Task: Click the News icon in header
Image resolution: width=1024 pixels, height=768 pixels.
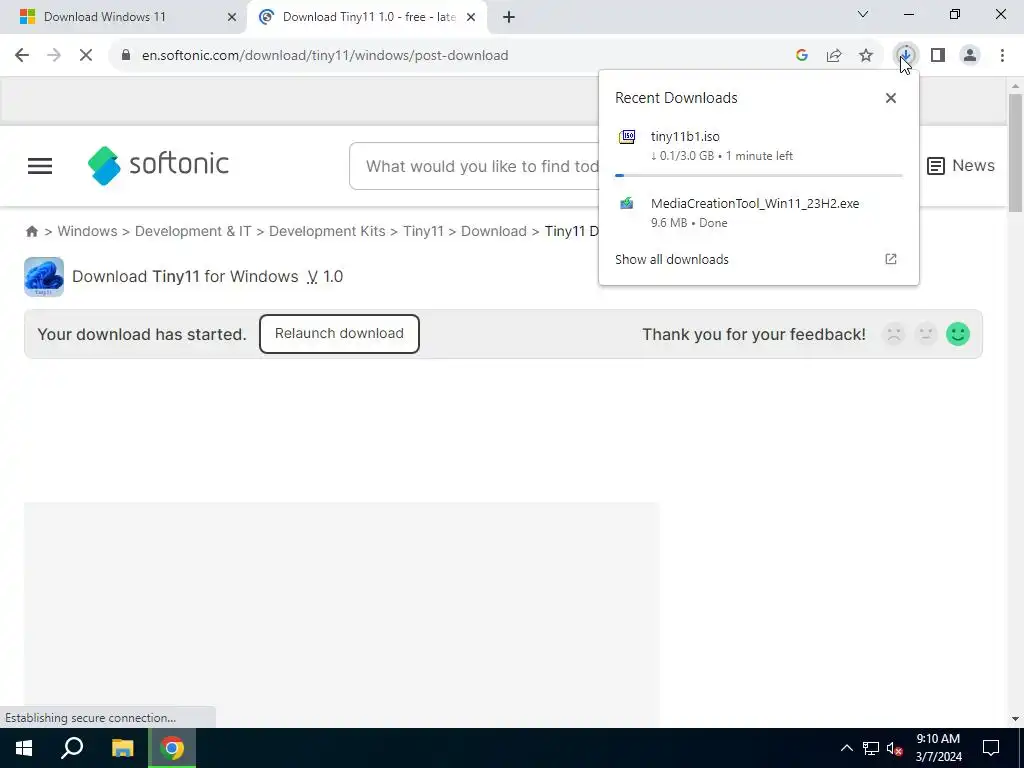Action: click(x=936, y=166)
